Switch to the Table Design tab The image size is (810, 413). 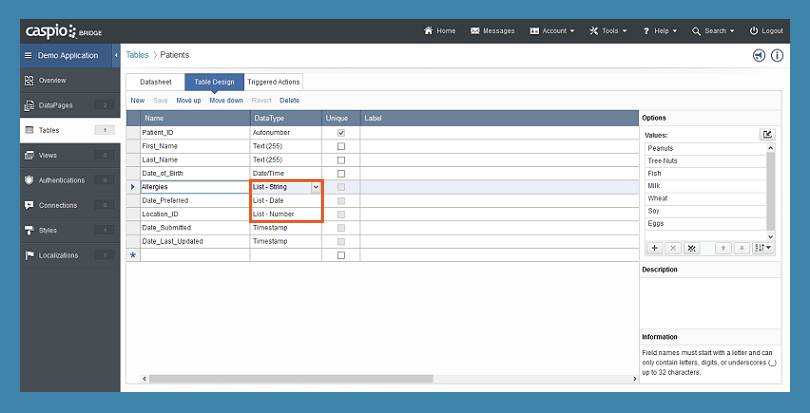point(214,82)
